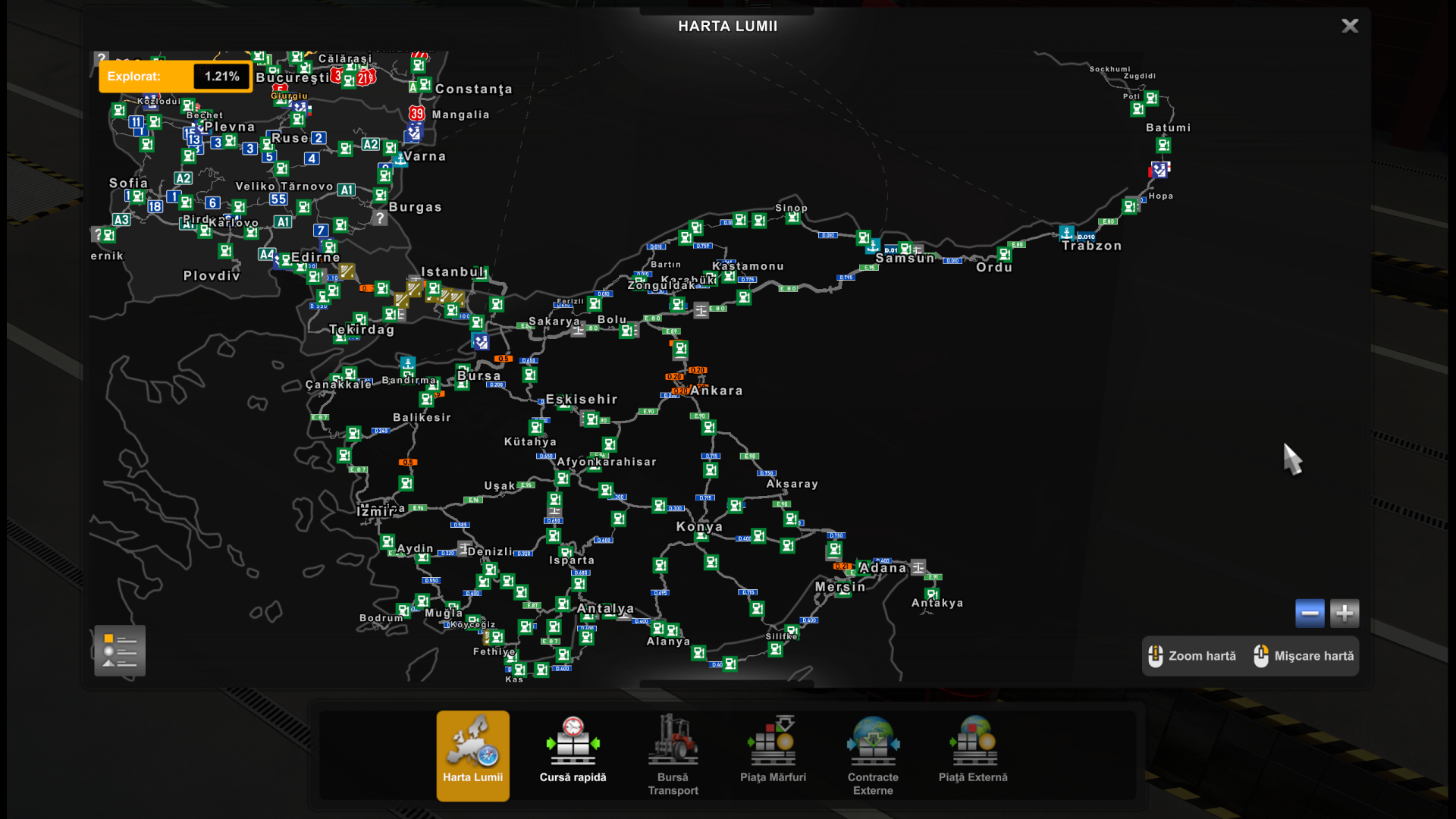The image size is (1456, 819).
Task: Select the Çanakkale city label
Action: [338, 384]
